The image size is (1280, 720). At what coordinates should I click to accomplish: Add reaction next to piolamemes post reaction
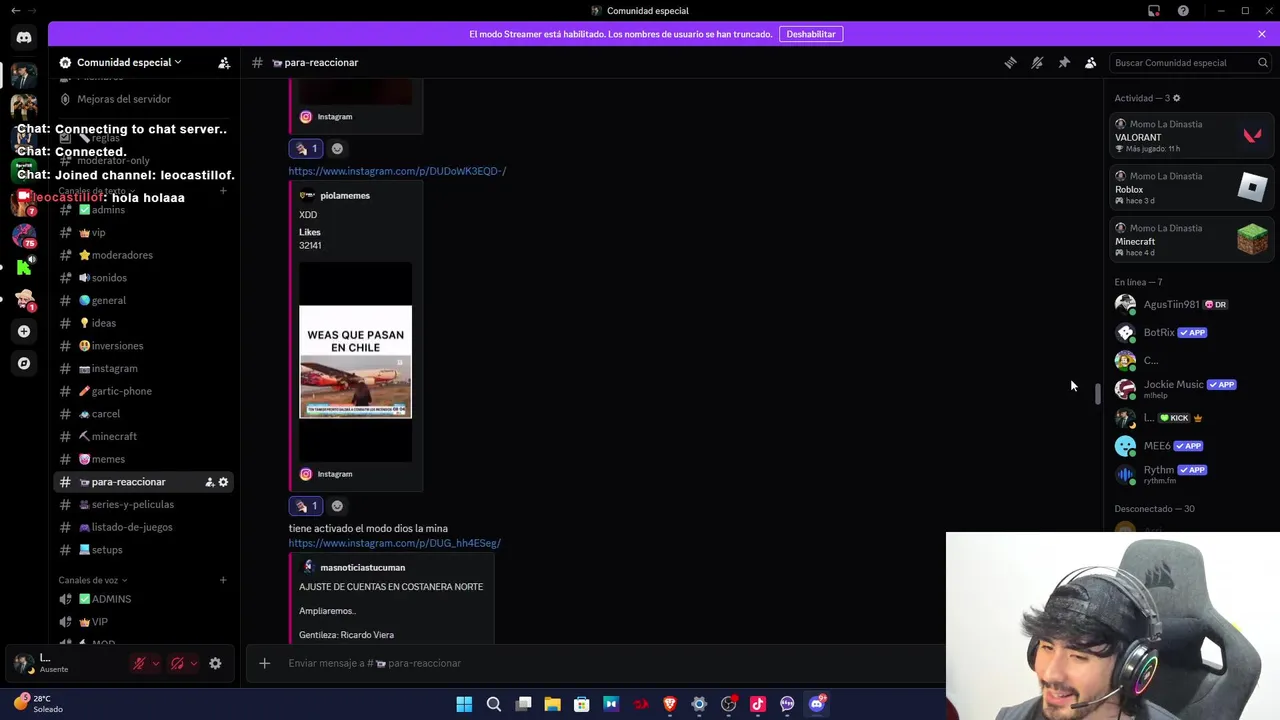tap(337, 506)
